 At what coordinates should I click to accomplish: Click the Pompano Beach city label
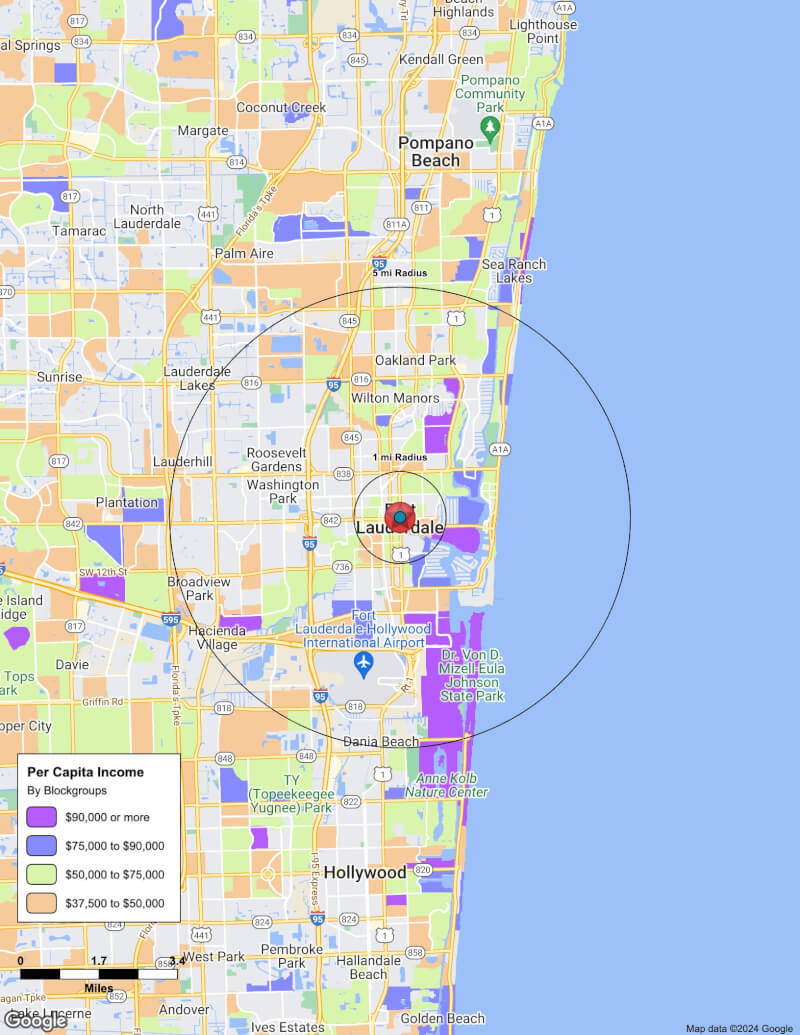coord(436,151)
